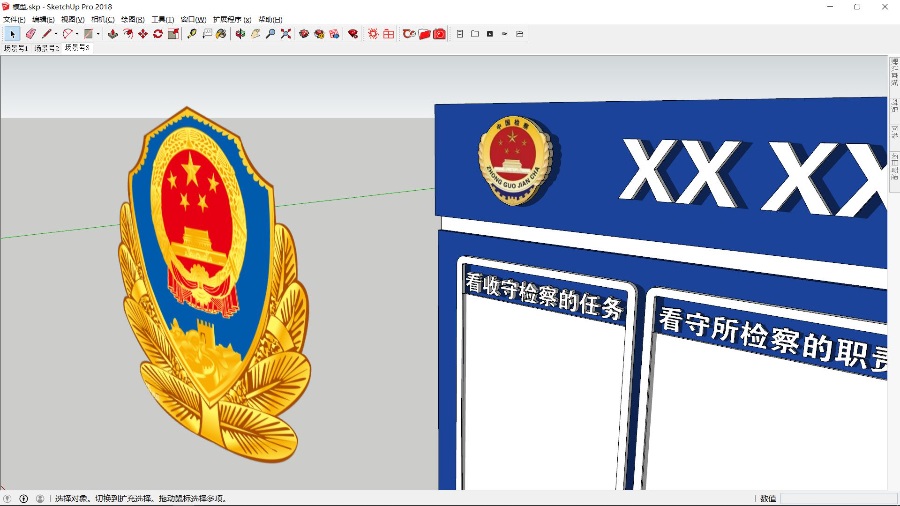Click the red camera plugin icon

tap(440, 34)
